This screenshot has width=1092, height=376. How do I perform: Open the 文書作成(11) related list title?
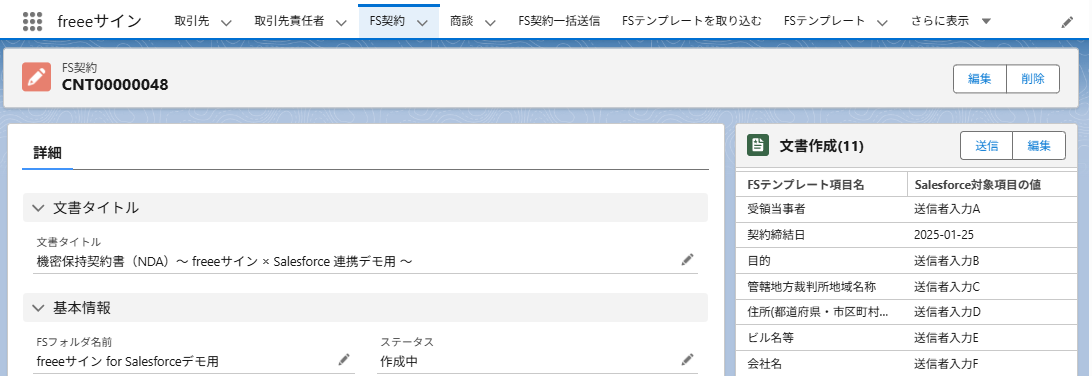tap(822, 146)
